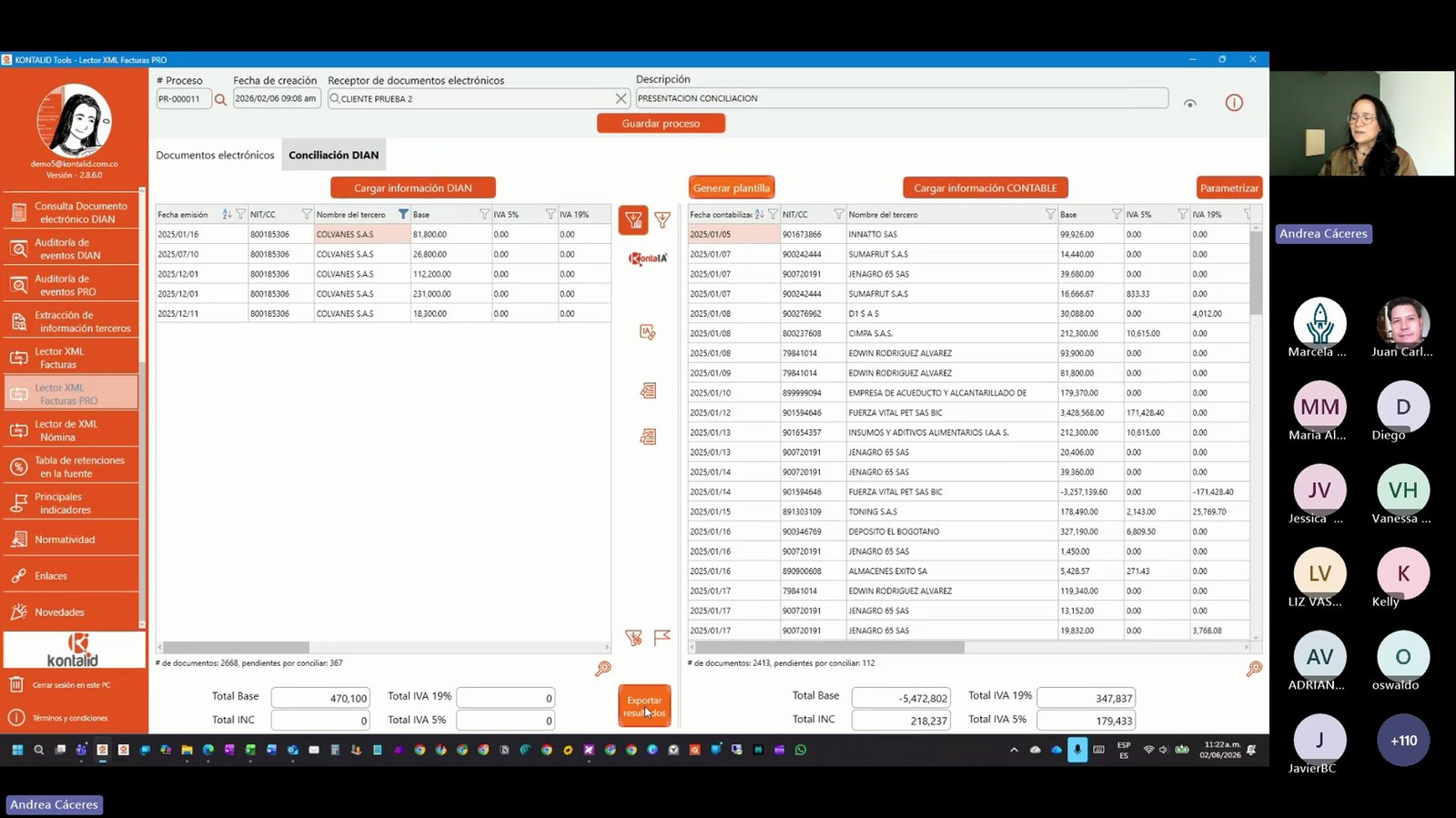Image resolution: width=1456 pixels, height=818 pixels.
Task: Open Lector de XML Nómina in sidebar
Action: click(71, 430)
